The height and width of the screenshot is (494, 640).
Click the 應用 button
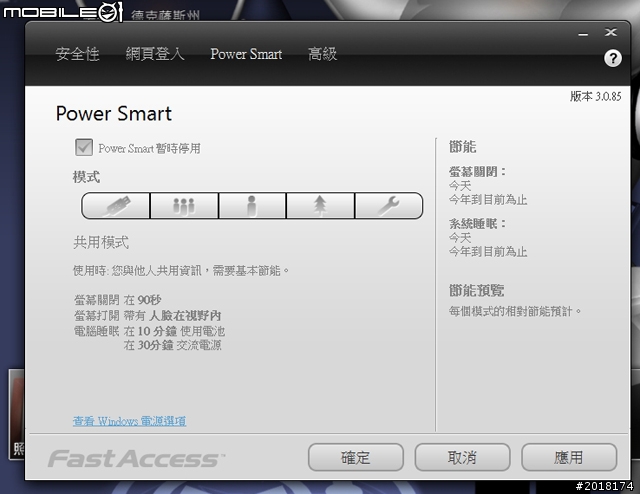569,457
